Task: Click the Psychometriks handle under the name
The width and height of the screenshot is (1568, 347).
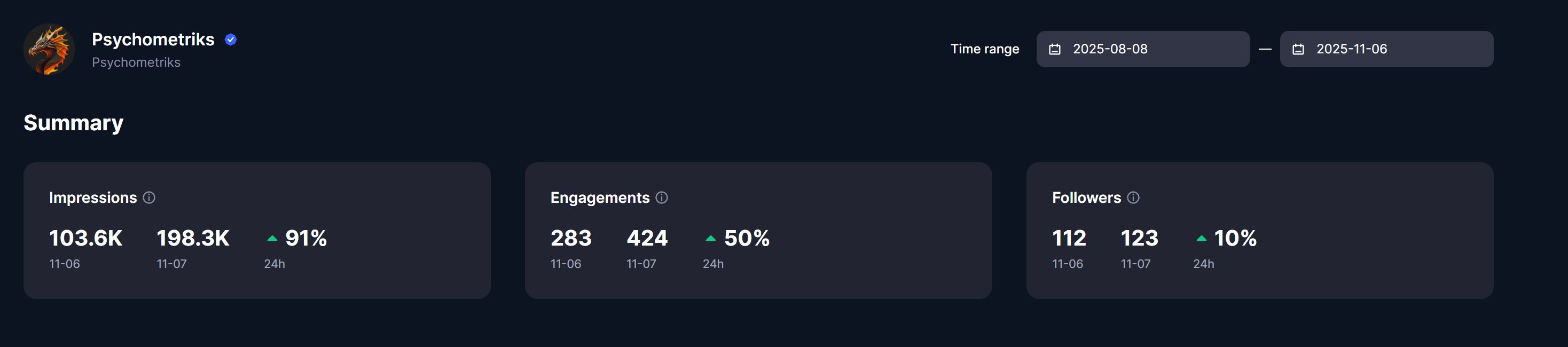Action: (x=136, y=62)
